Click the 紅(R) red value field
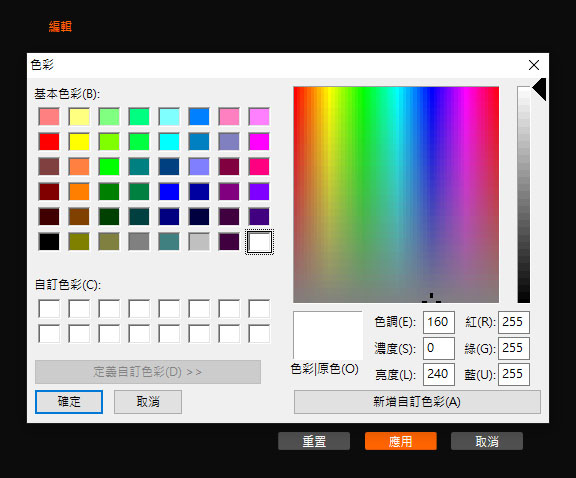The width and height of the screenshot is (576, 478). pyautogui.click(x=514, y=322)
